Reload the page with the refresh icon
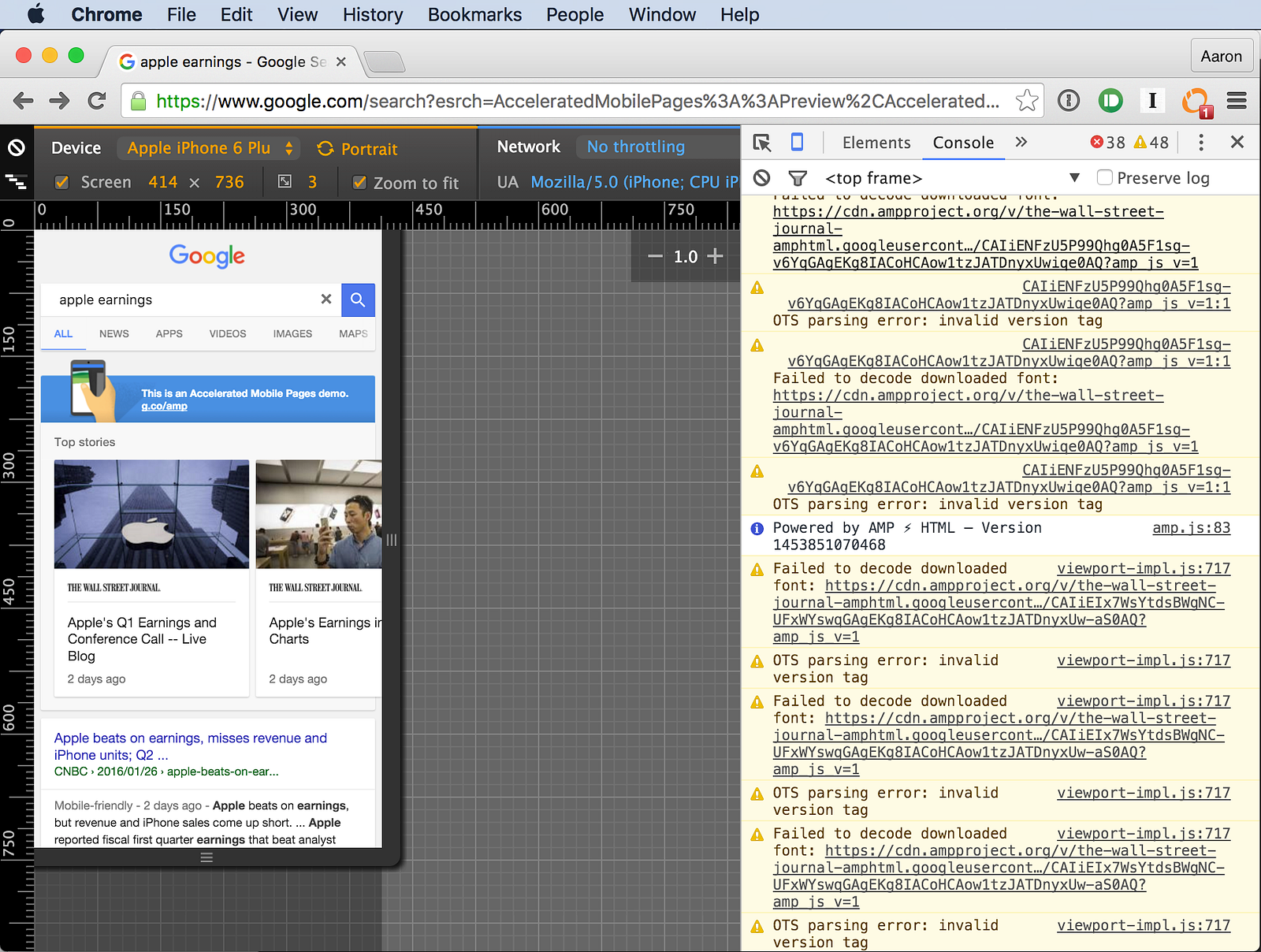1261x952 pixels. coord(97,101)
